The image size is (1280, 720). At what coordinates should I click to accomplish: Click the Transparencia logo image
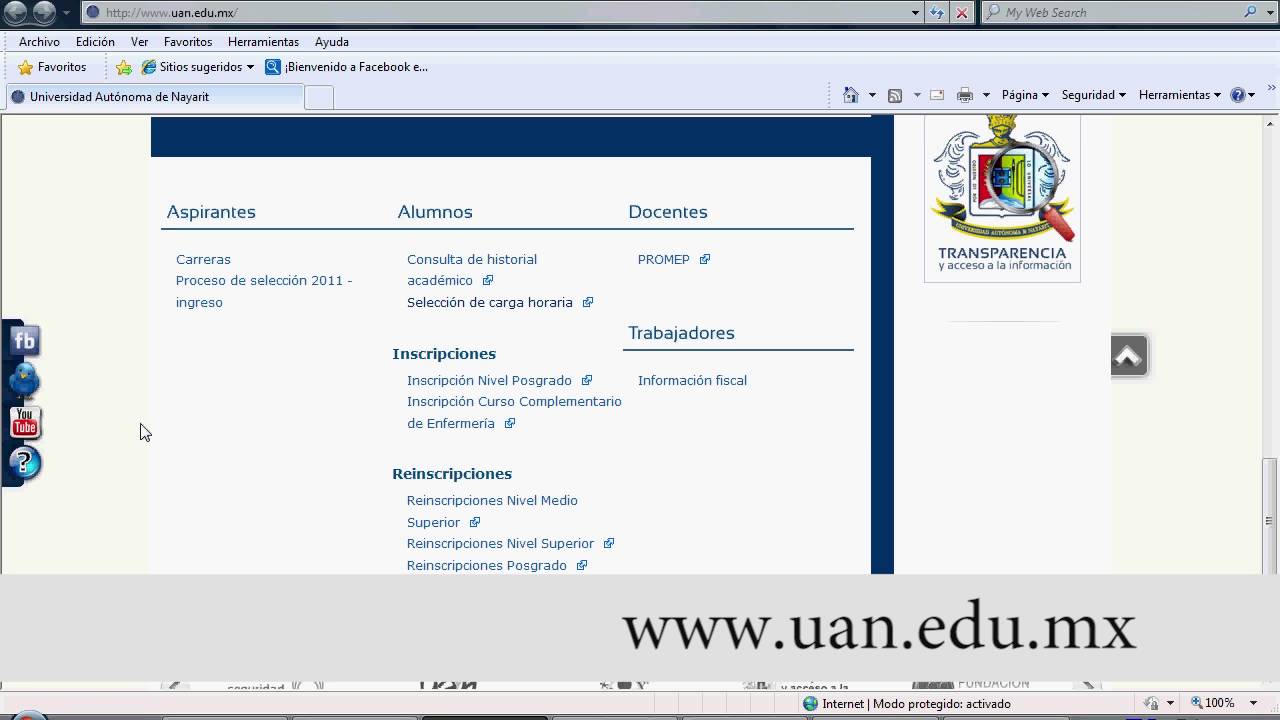click(x=1002, y=198)
